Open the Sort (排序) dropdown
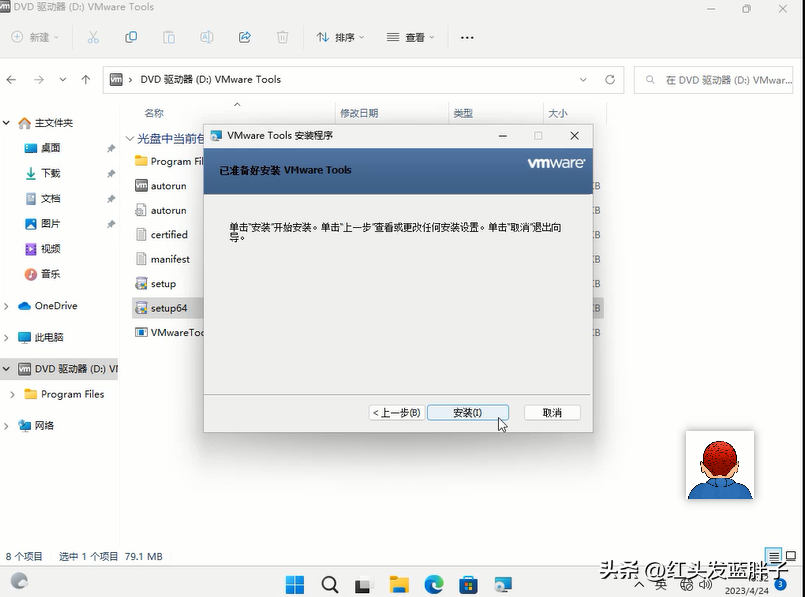The width and height of the screenshot is (805, 597). click(x=340, y=37)
